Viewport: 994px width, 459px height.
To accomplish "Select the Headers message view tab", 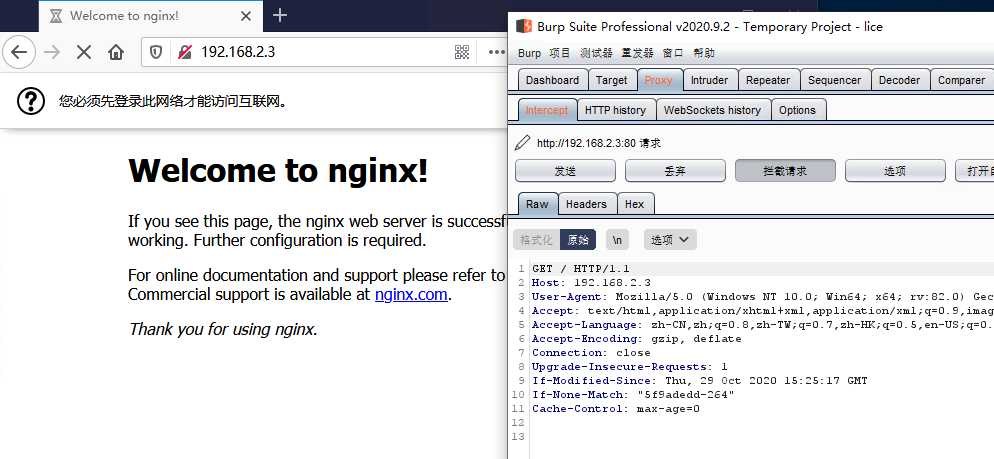I will pos(586,204).
